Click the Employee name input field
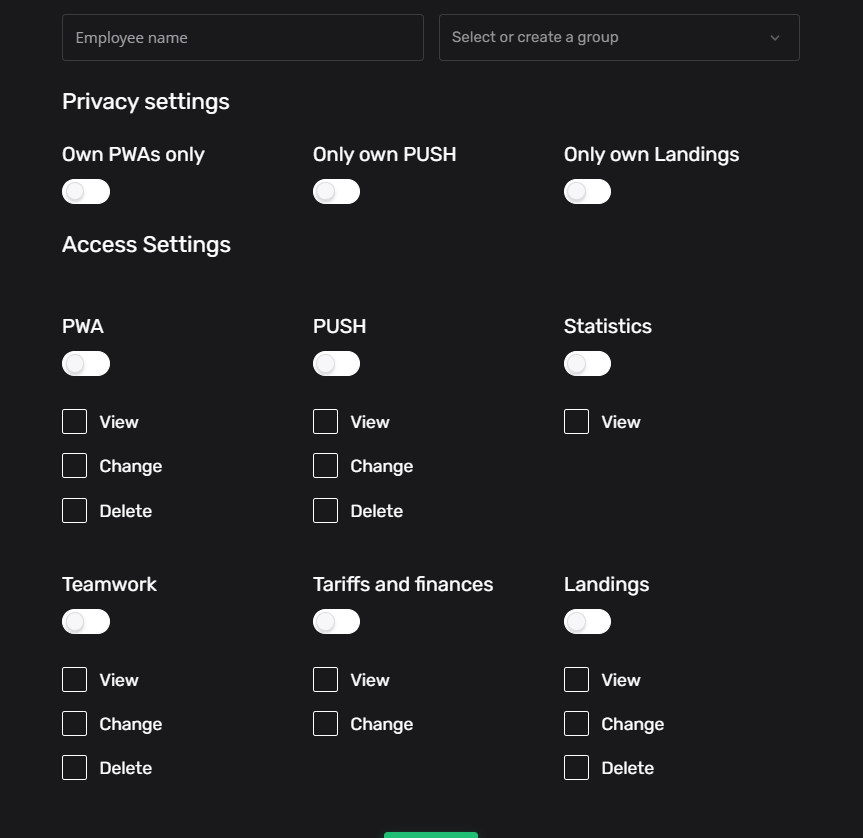The image size is (863, 838). pyautogui.click(x=242, y=38)
